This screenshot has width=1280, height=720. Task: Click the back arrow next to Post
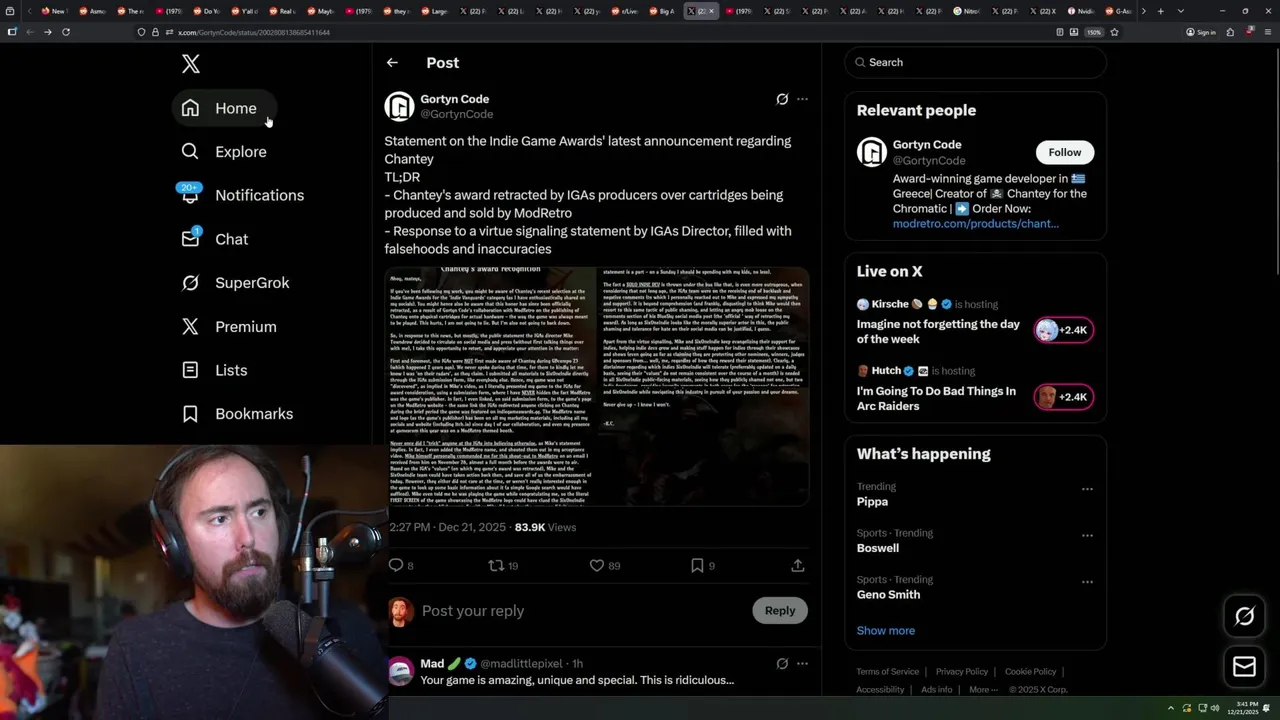pyautogui.click(x=392, y=63)
